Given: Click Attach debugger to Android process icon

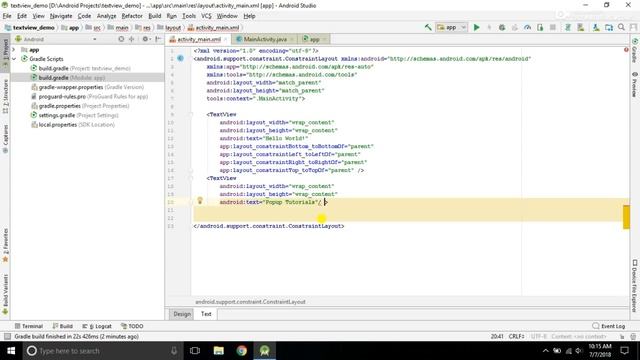Looking at the screenshot, I should click(540, 27).
